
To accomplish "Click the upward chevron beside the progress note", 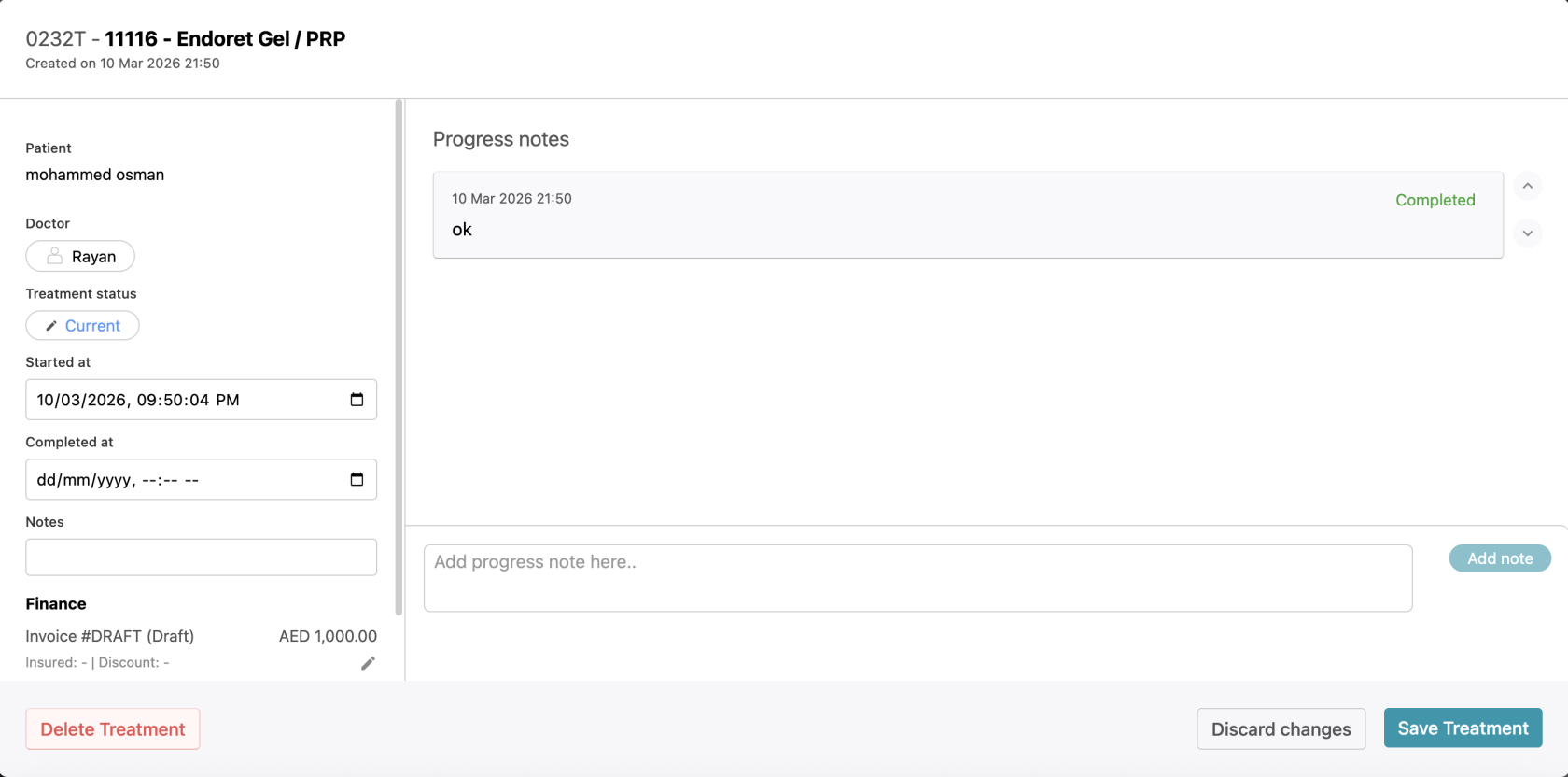I will pos(1528,186).
